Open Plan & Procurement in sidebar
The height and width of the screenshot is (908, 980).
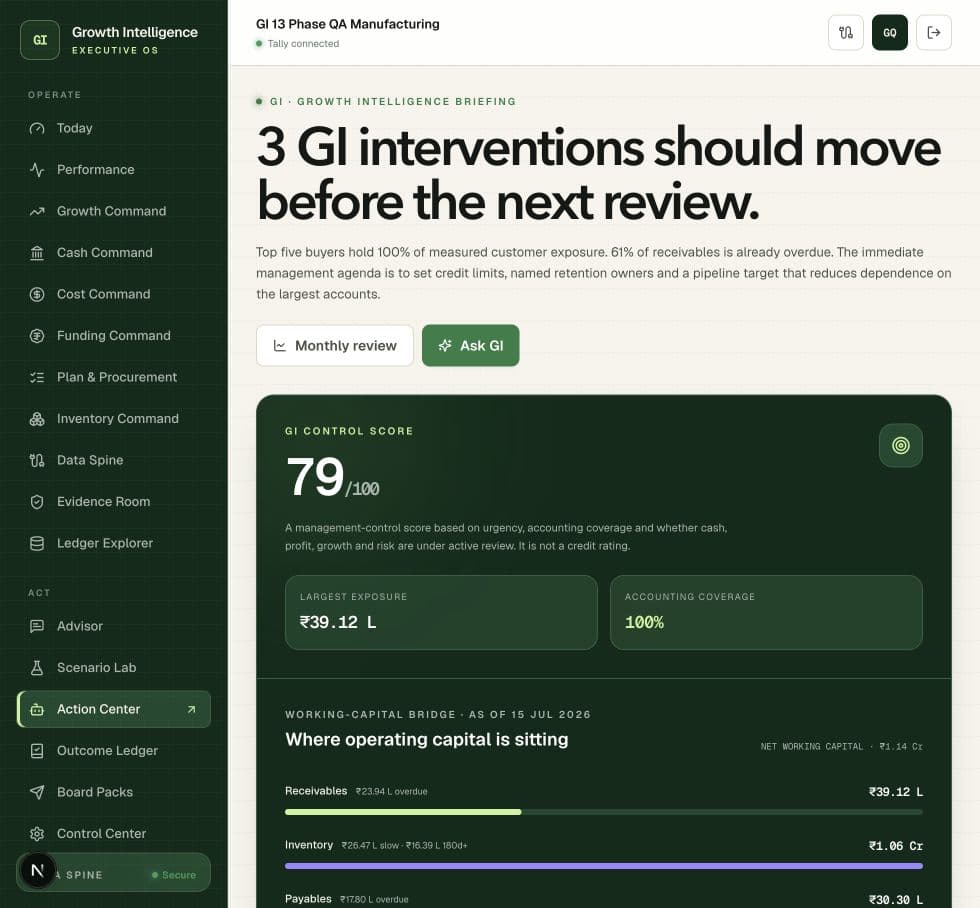114,377
